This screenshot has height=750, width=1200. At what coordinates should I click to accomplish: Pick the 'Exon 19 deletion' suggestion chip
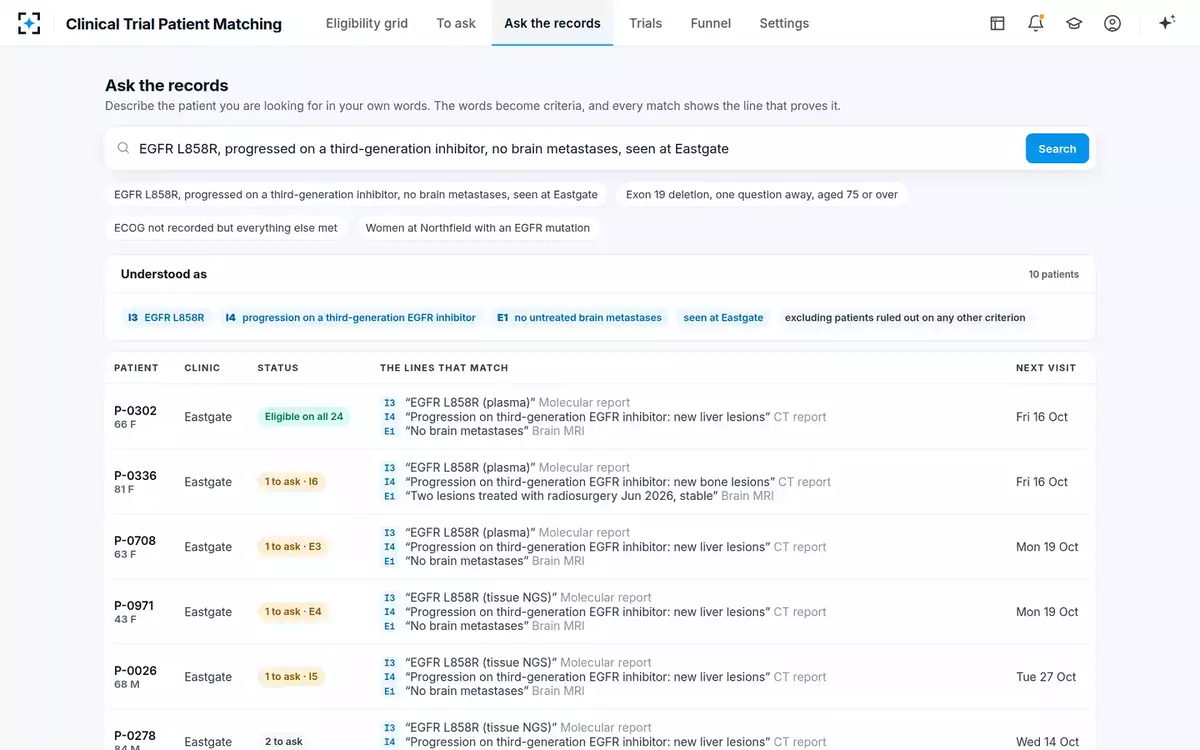pyautogui.click(x=762, y=195)
